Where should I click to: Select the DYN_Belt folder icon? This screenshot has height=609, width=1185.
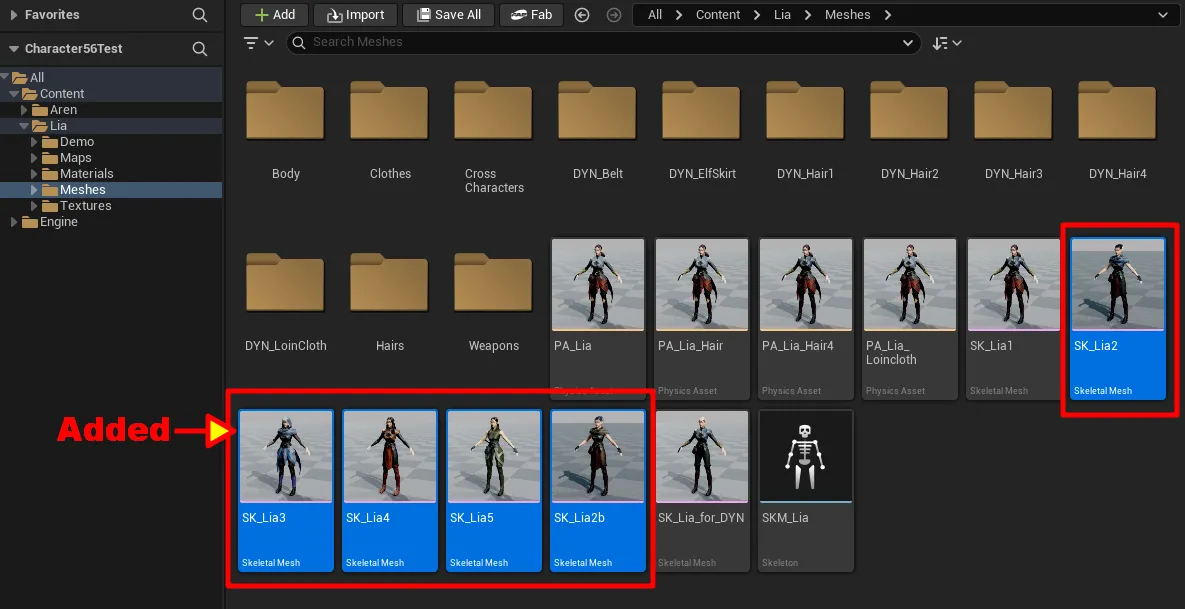point(598,110)
